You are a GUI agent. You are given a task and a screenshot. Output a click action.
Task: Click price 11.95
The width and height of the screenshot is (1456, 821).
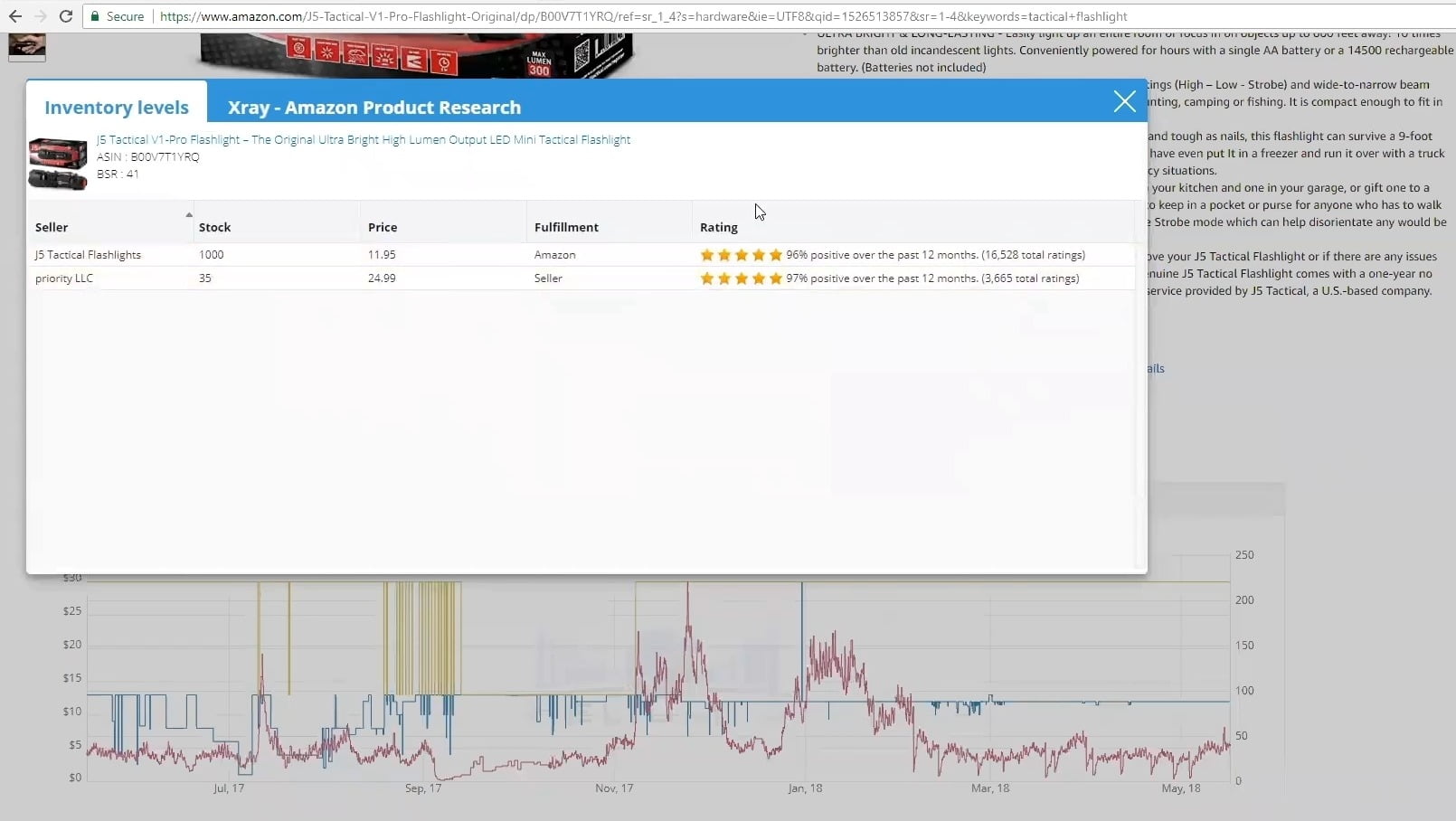point(382,255)
